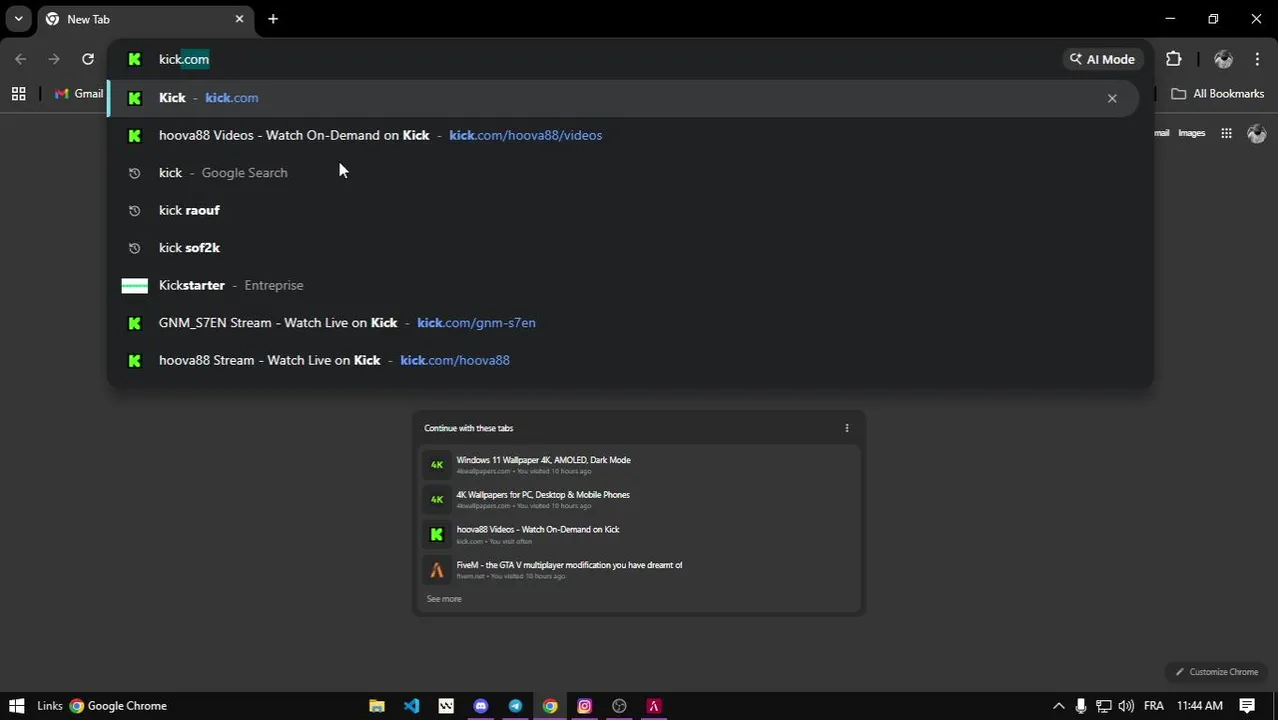Click the address bar with kick.com

click(x=600, y=59)
